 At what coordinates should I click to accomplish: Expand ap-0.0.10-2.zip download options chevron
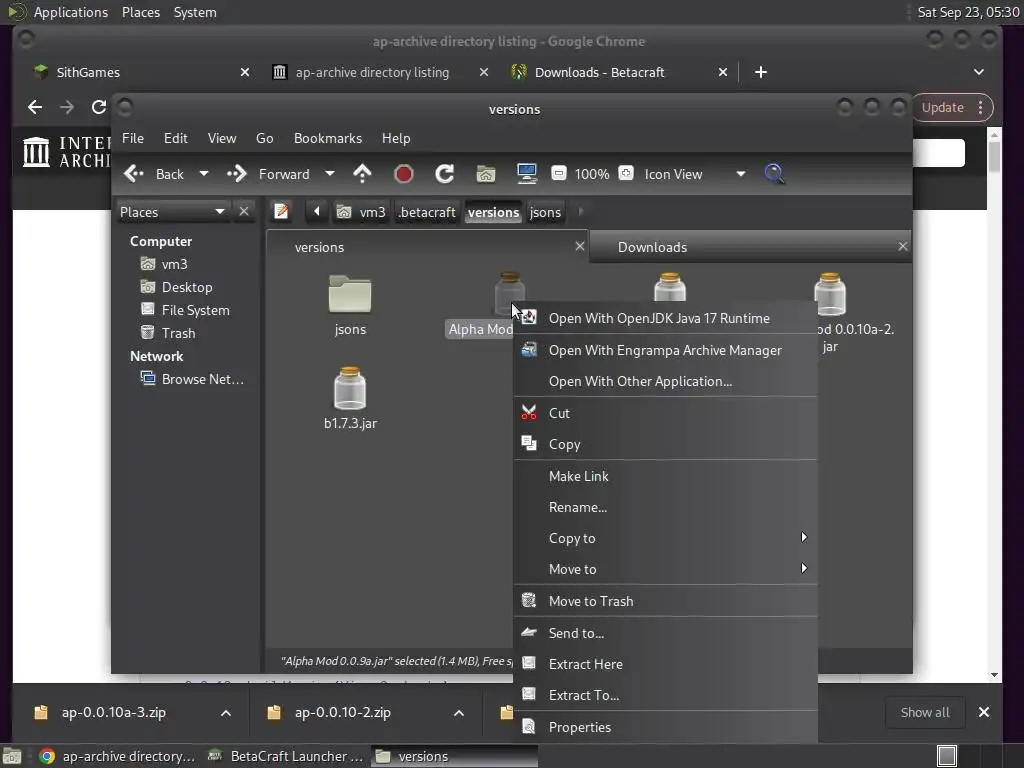click(459, 713)
